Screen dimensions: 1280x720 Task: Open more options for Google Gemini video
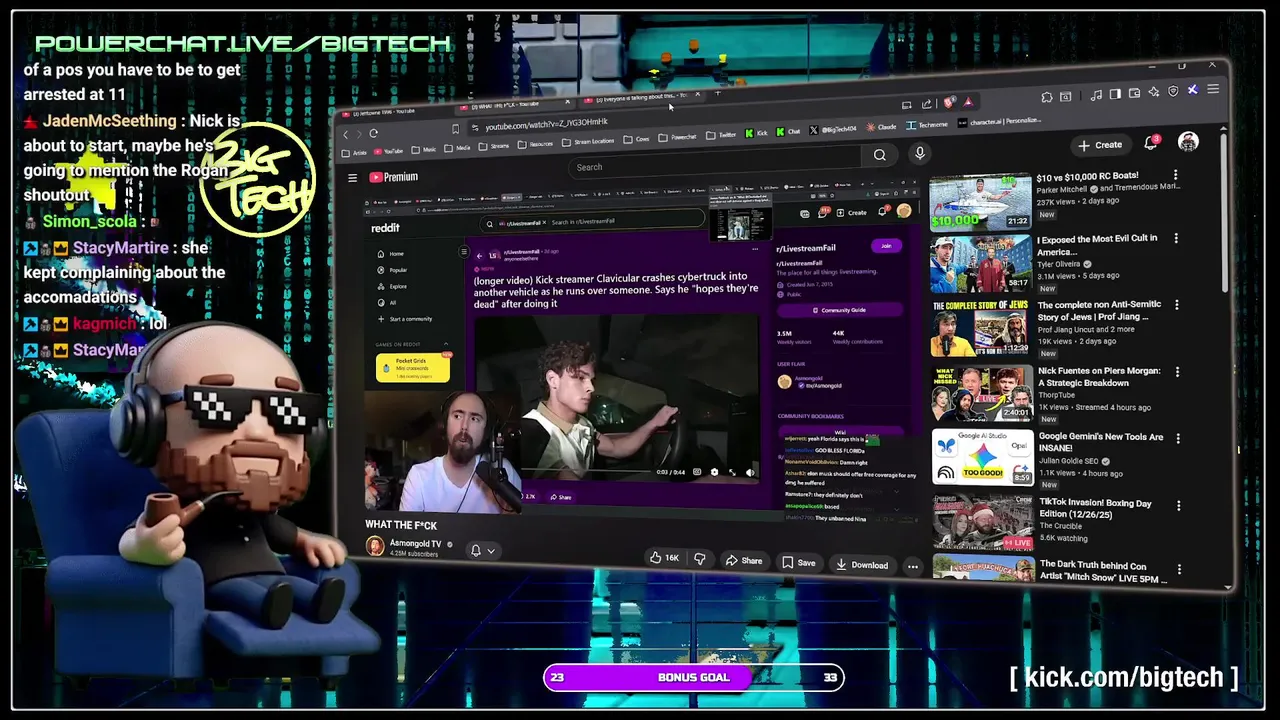1178,438
